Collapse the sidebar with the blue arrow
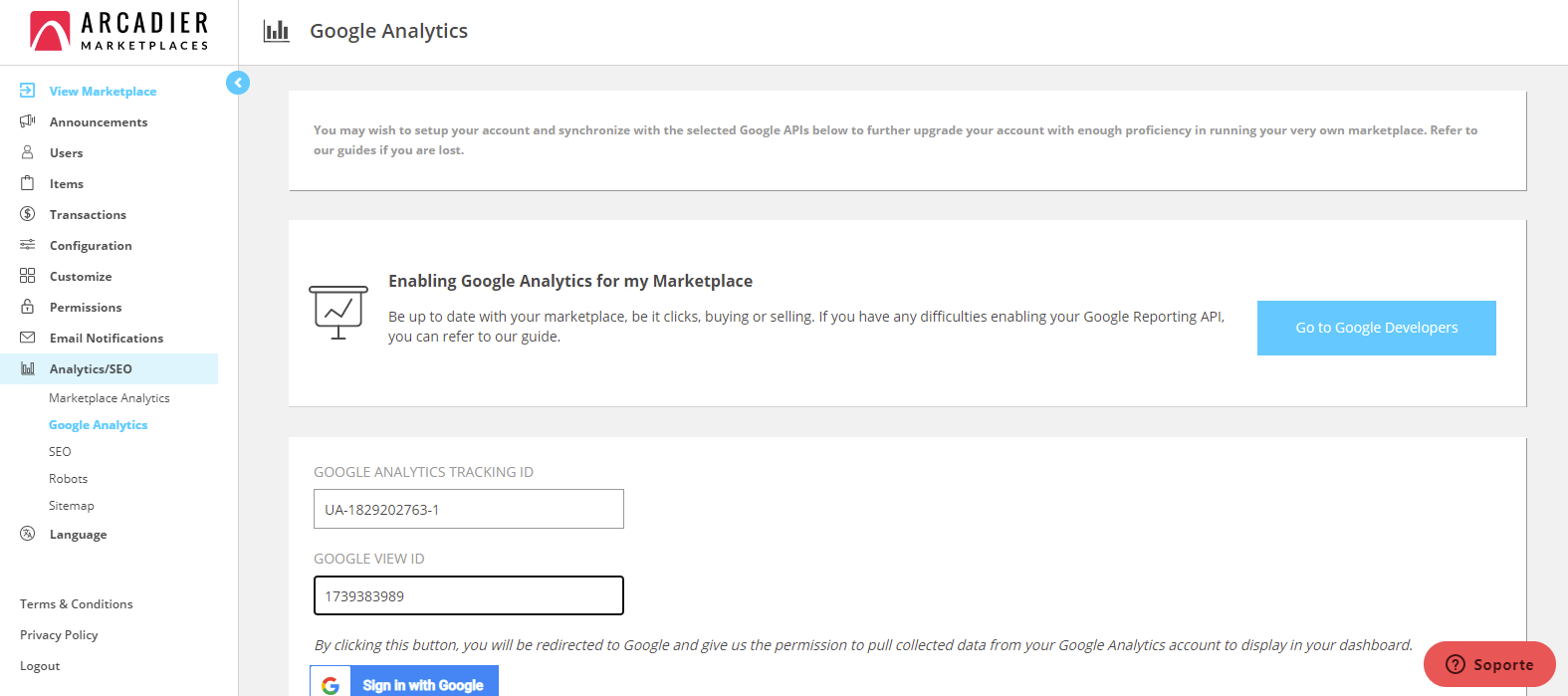This screenshot has height=696, width=1568. click(x=238, y=83)
